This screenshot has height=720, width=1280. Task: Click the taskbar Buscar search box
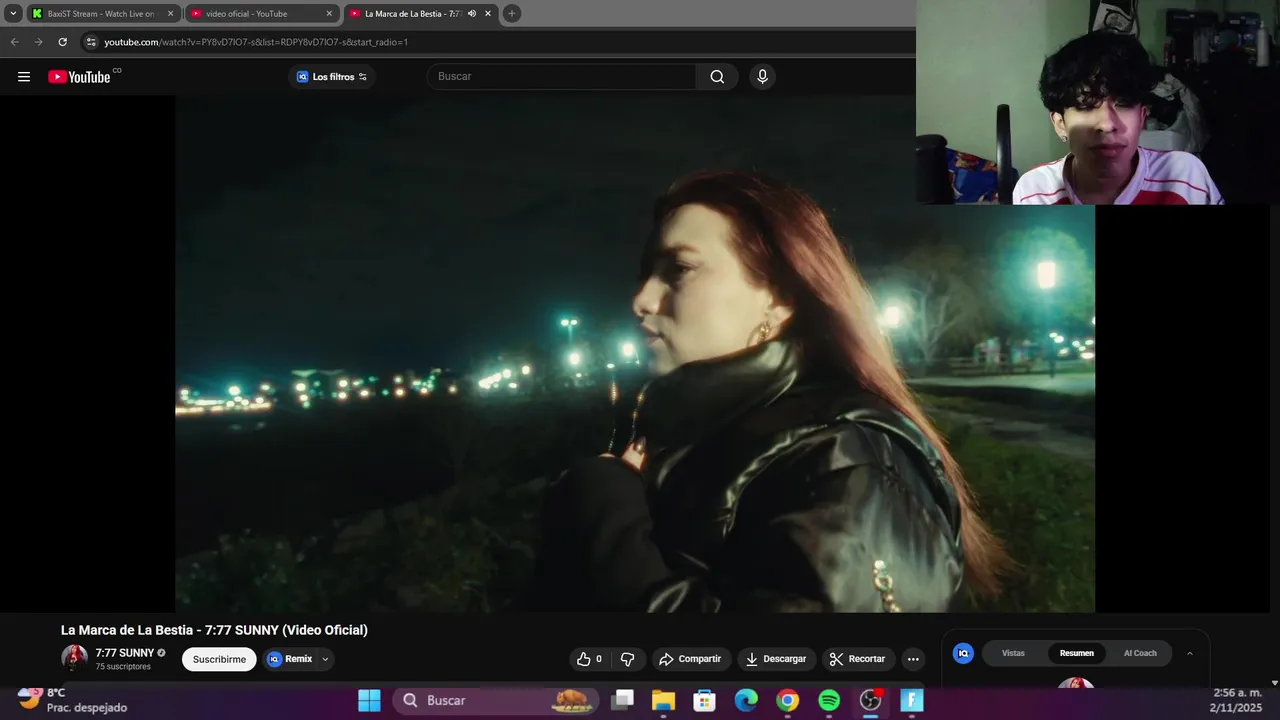pos(495,701)
